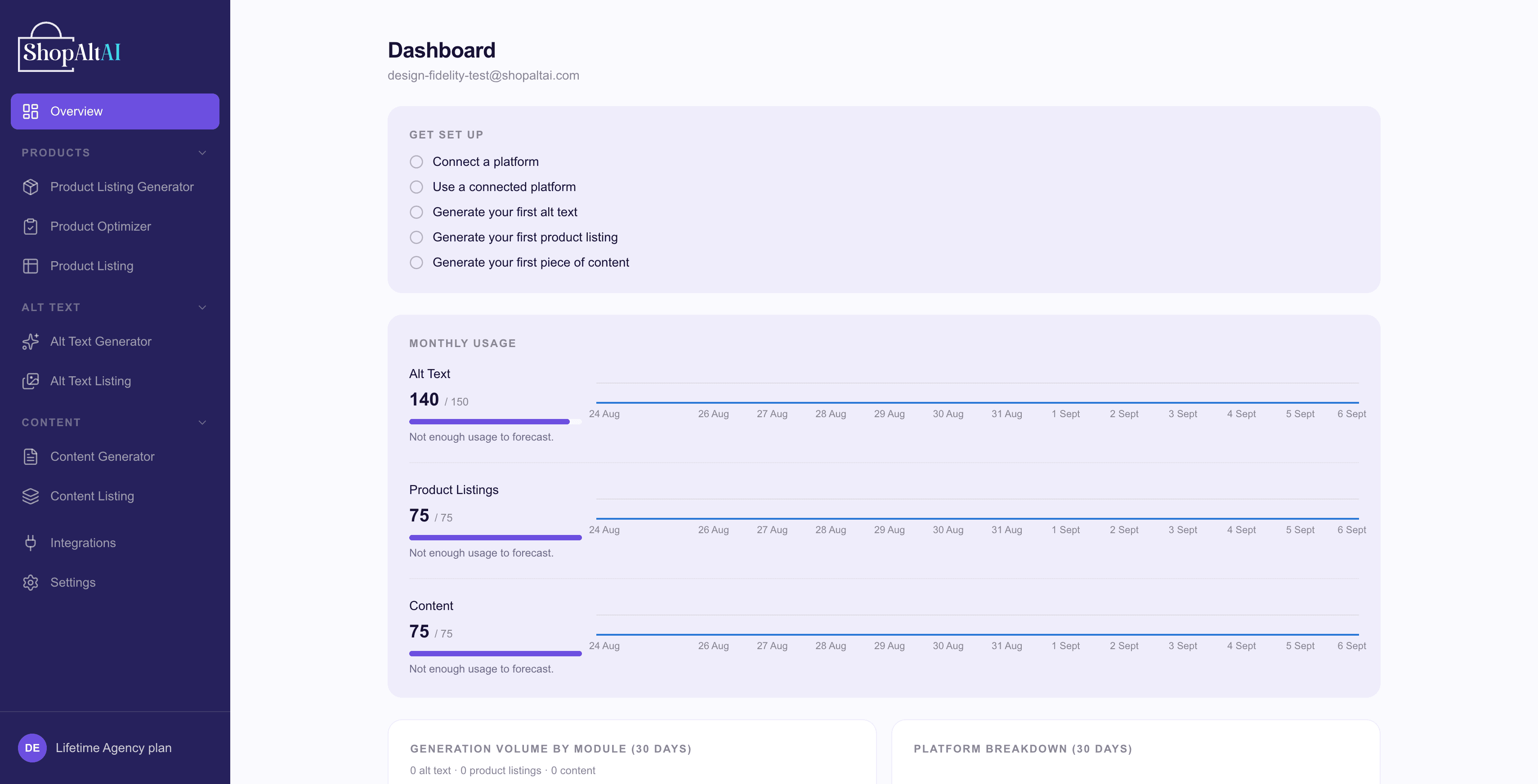This screenshot has height=784, width=1538.
Task: Click the Content Listing layers icon
Action: coord(31,496)
